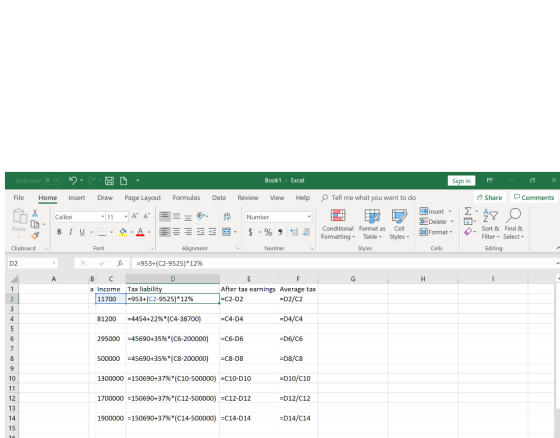560x438 pixels.
Task: Click the Clear eraser icon
Action: coord(468,232)
